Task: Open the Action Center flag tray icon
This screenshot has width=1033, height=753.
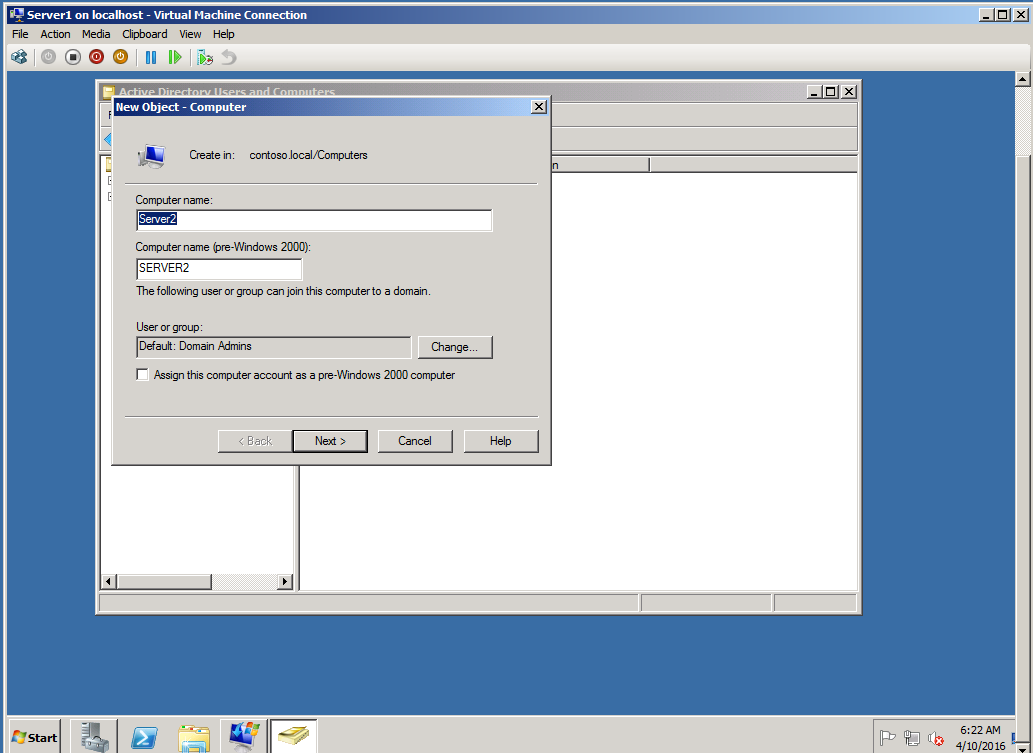Action: [x=887, y=738]
